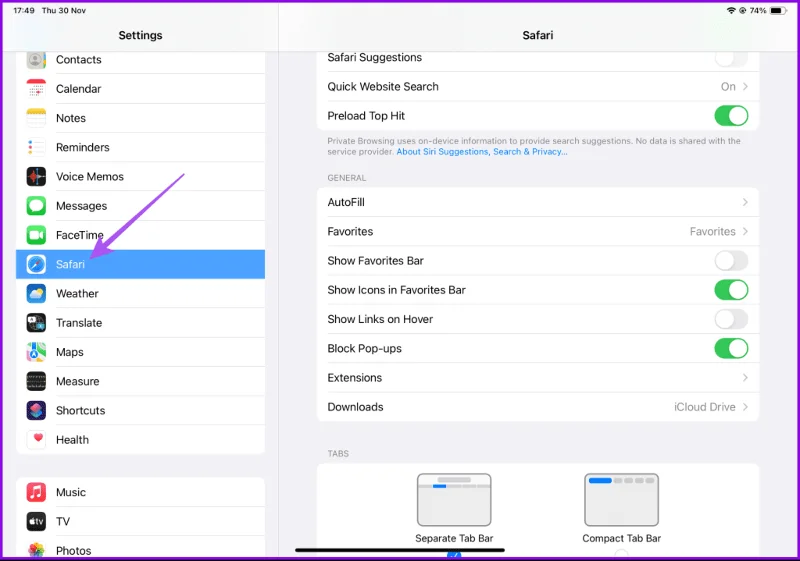Open Messages settings row

[x=140, y=206]
